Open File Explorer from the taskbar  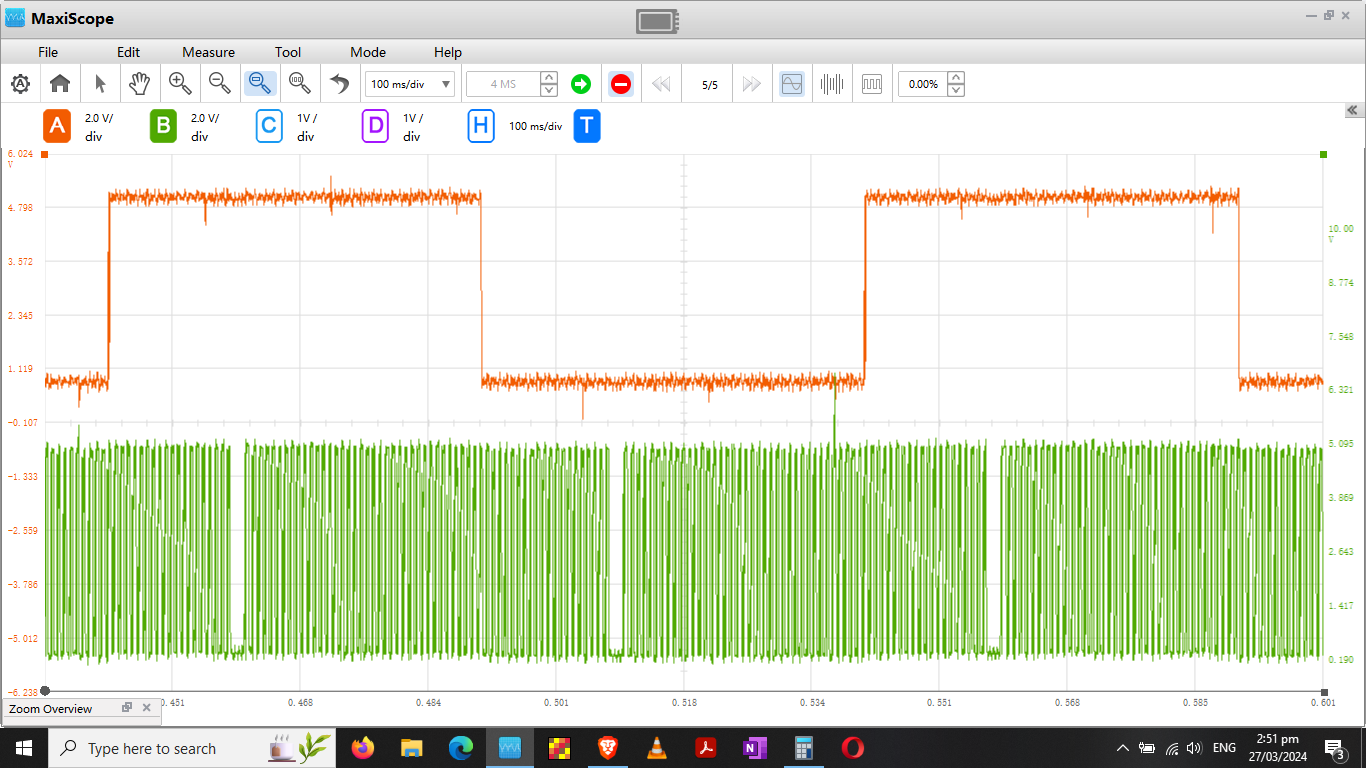411,748
